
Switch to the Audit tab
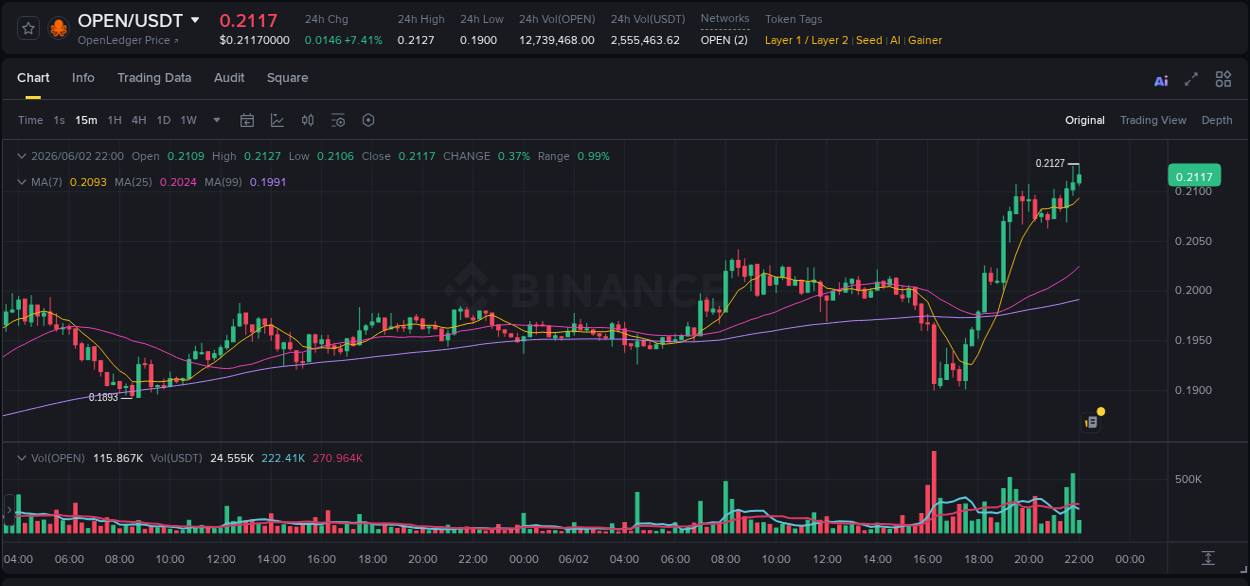point(229,78)
